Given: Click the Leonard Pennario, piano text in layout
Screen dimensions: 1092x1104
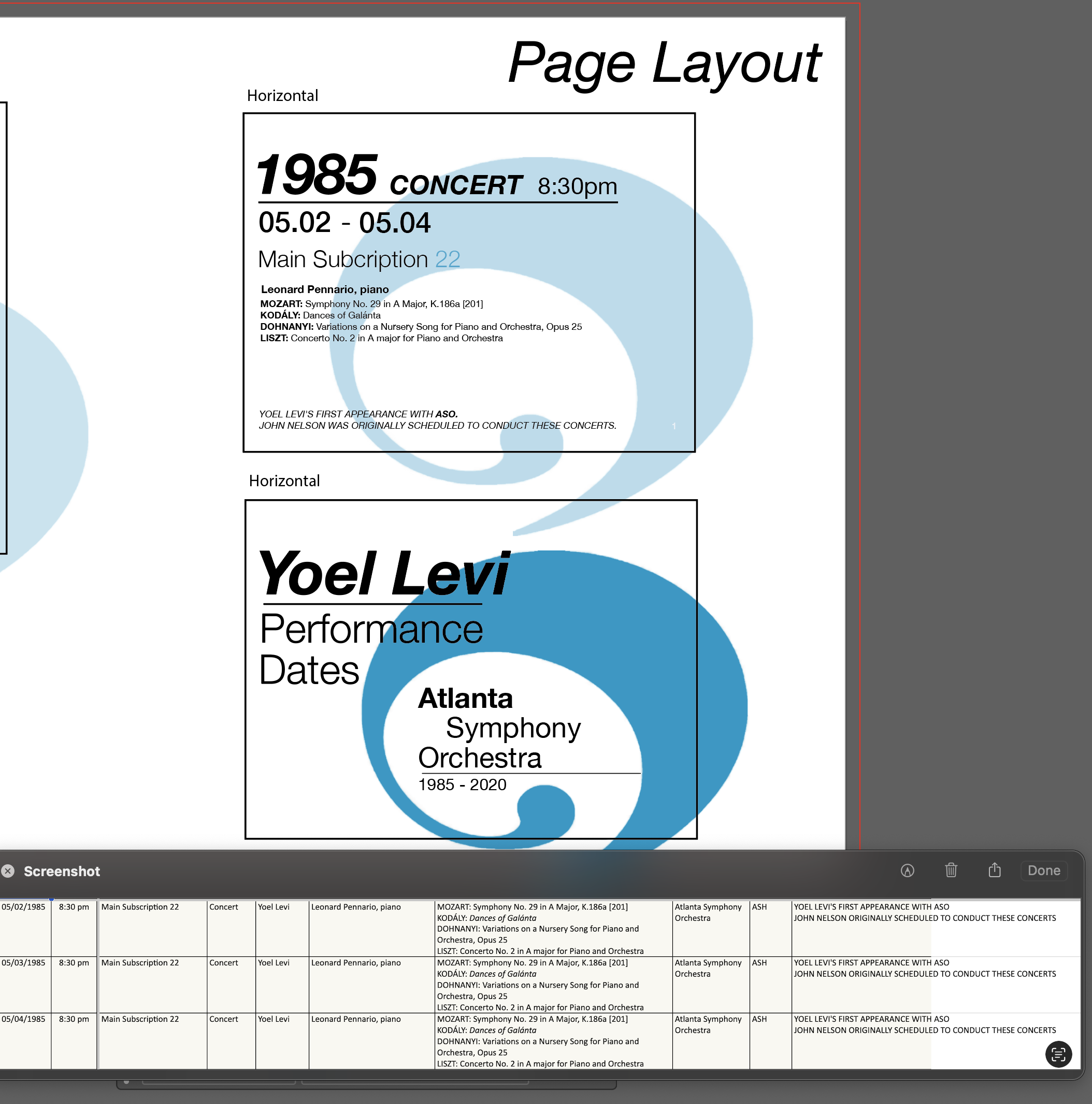Looking at the screenshot, I should [x=325, y=289].
